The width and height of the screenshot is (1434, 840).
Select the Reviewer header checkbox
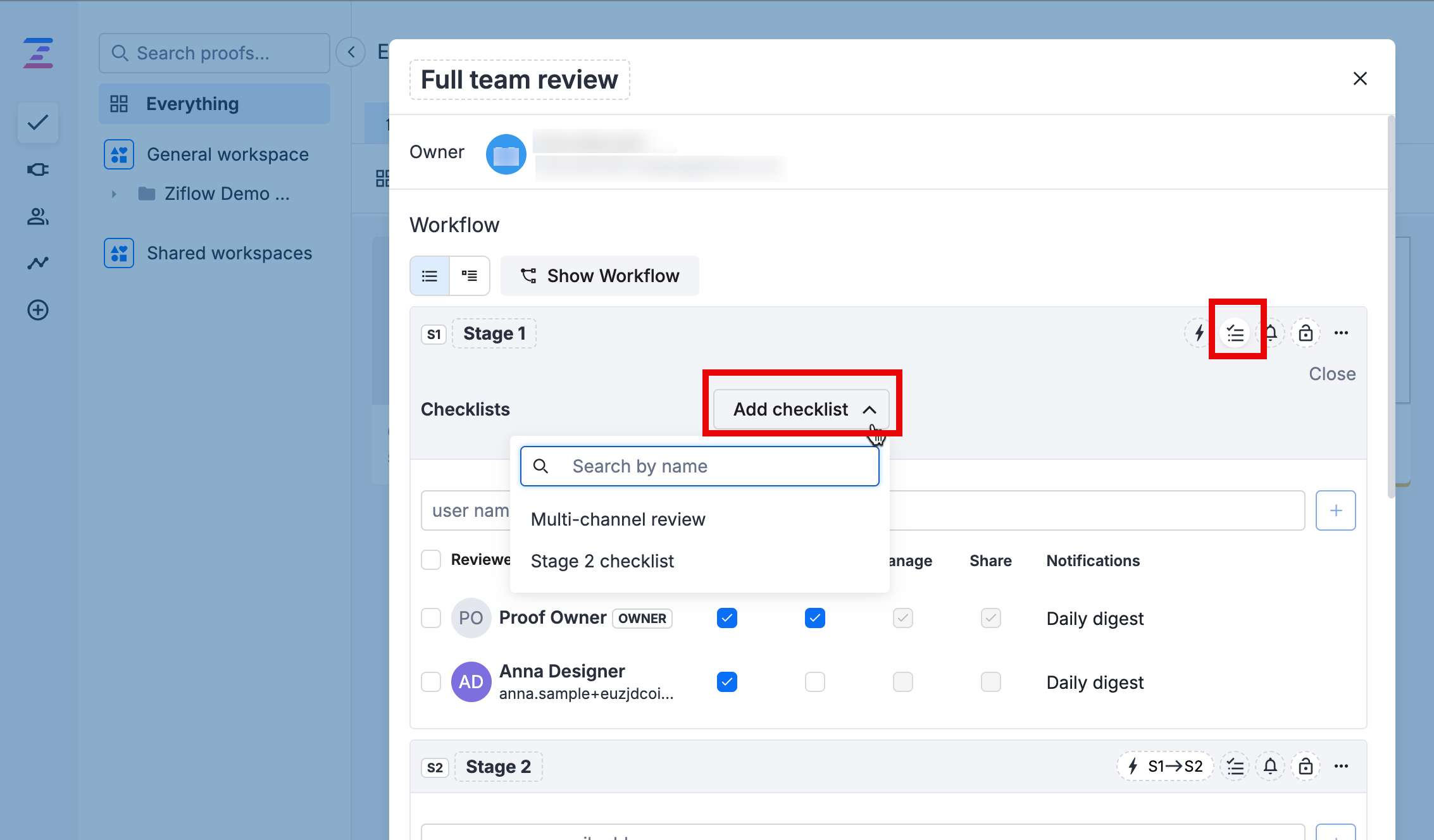(431, 559)
